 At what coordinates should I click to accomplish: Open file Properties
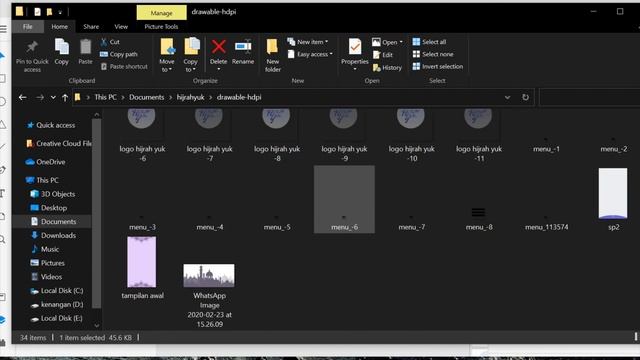(355, 53)
